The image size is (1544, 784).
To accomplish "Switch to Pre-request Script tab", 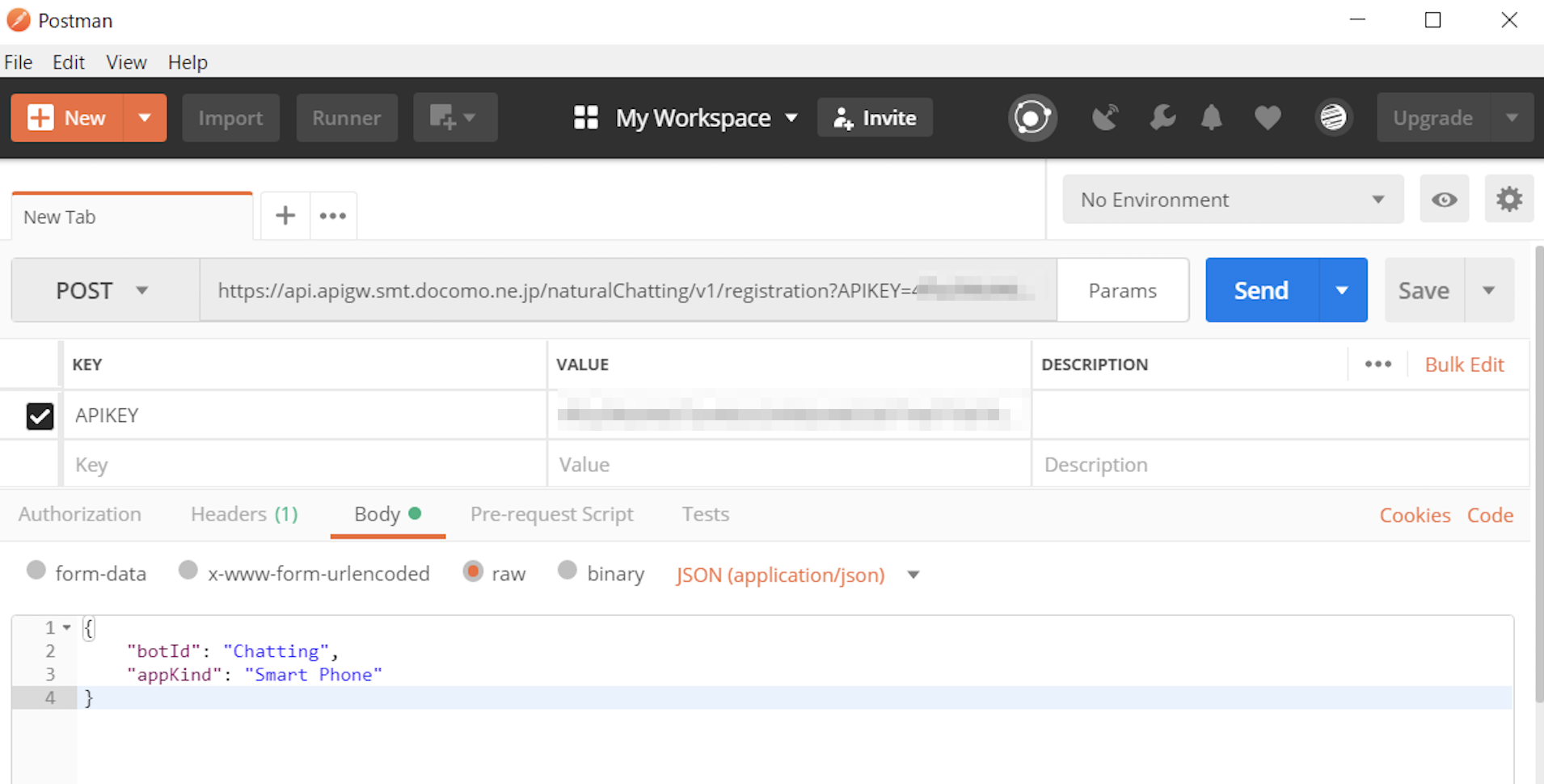I will coord(551,514).
